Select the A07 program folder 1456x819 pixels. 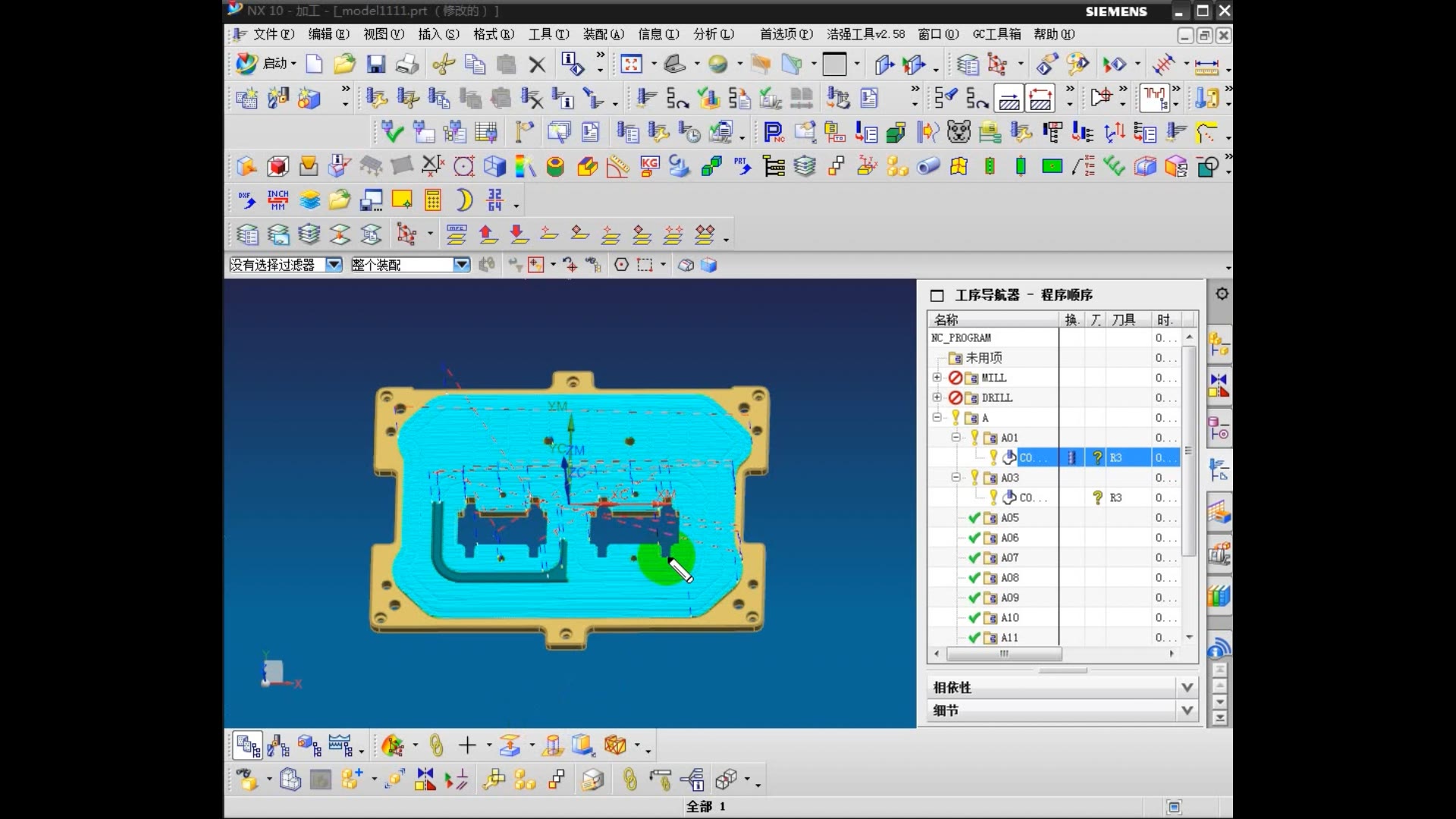1009,558
